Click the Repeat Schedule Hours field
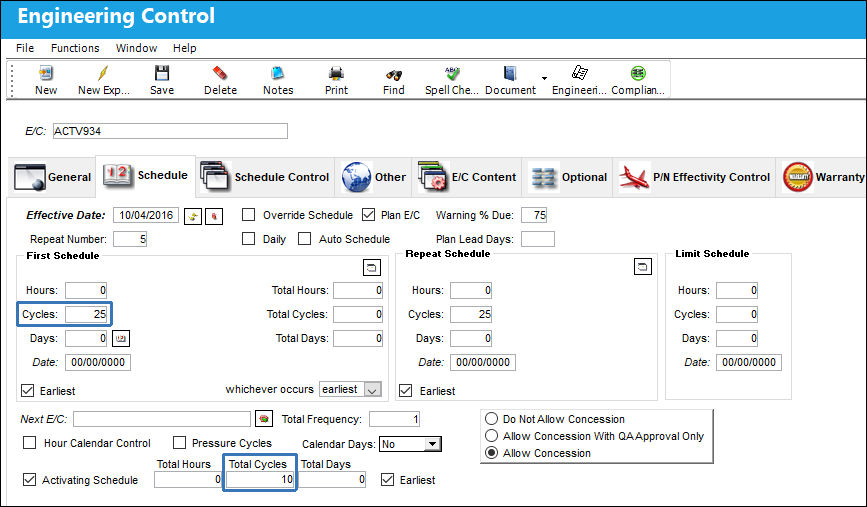Screen dimensions: 867x507 point(471,290)
